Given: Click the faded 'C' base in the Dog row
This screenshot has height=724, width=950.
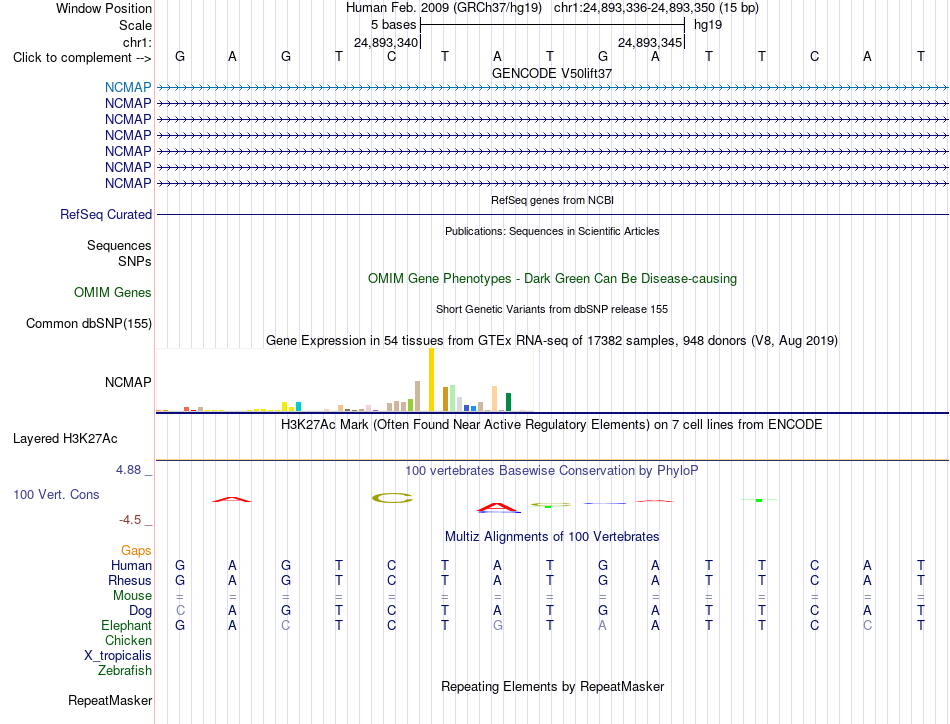Looking at the screenshot, I should (180, 611).
